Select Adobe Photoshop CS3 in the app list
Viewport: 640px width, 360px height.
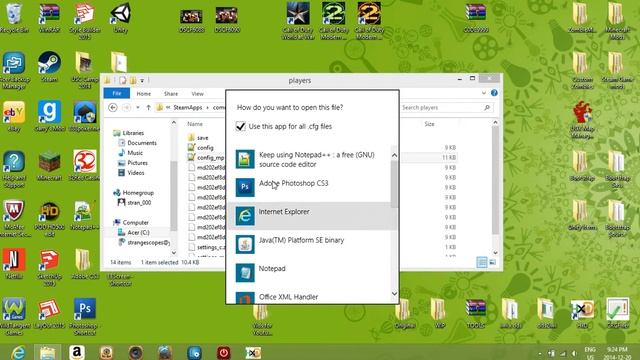[313, 187]
